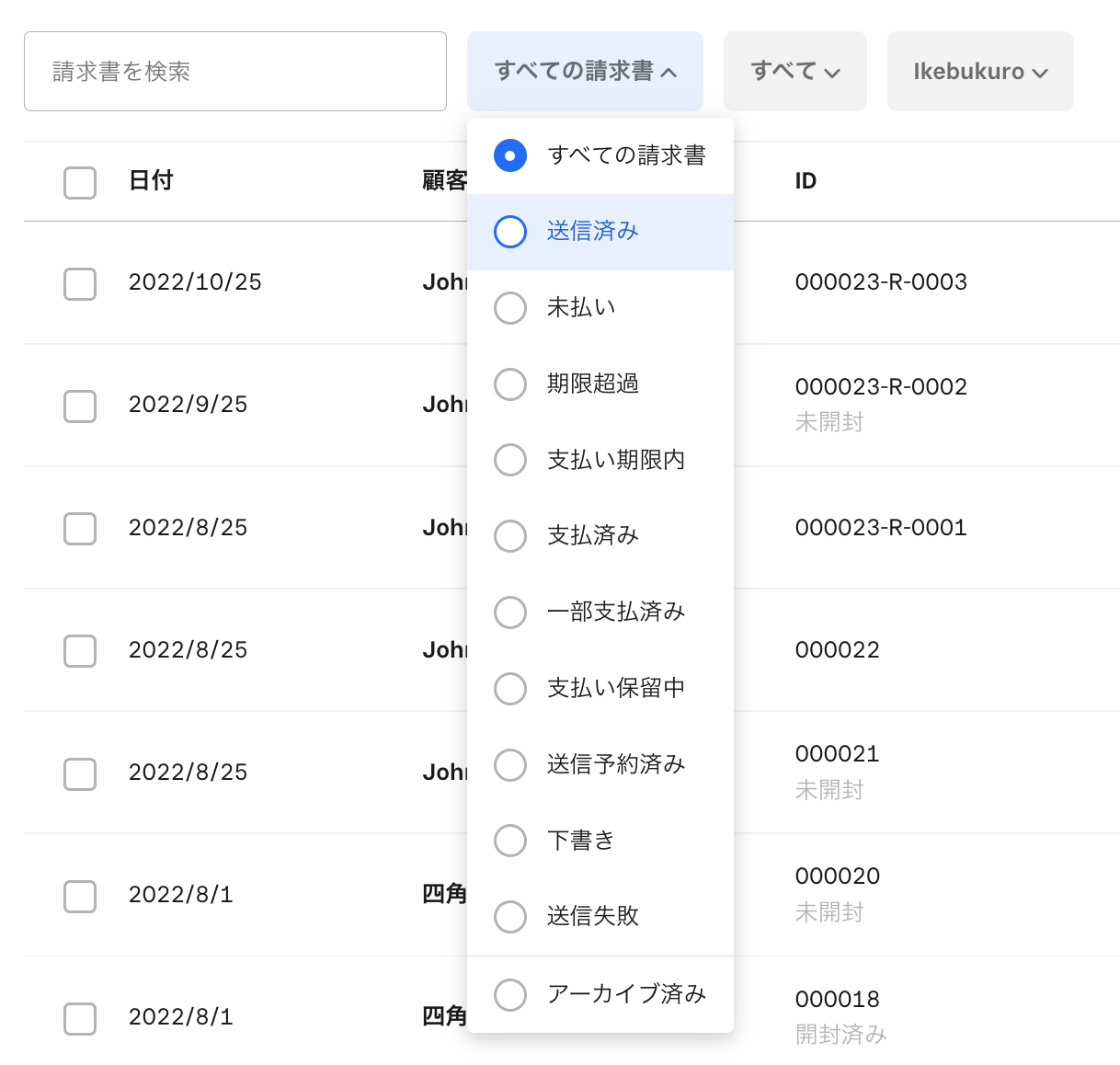Choose the アーカイブ済み option
This screenshot has width=1120, height=1065.
[625, 995]
